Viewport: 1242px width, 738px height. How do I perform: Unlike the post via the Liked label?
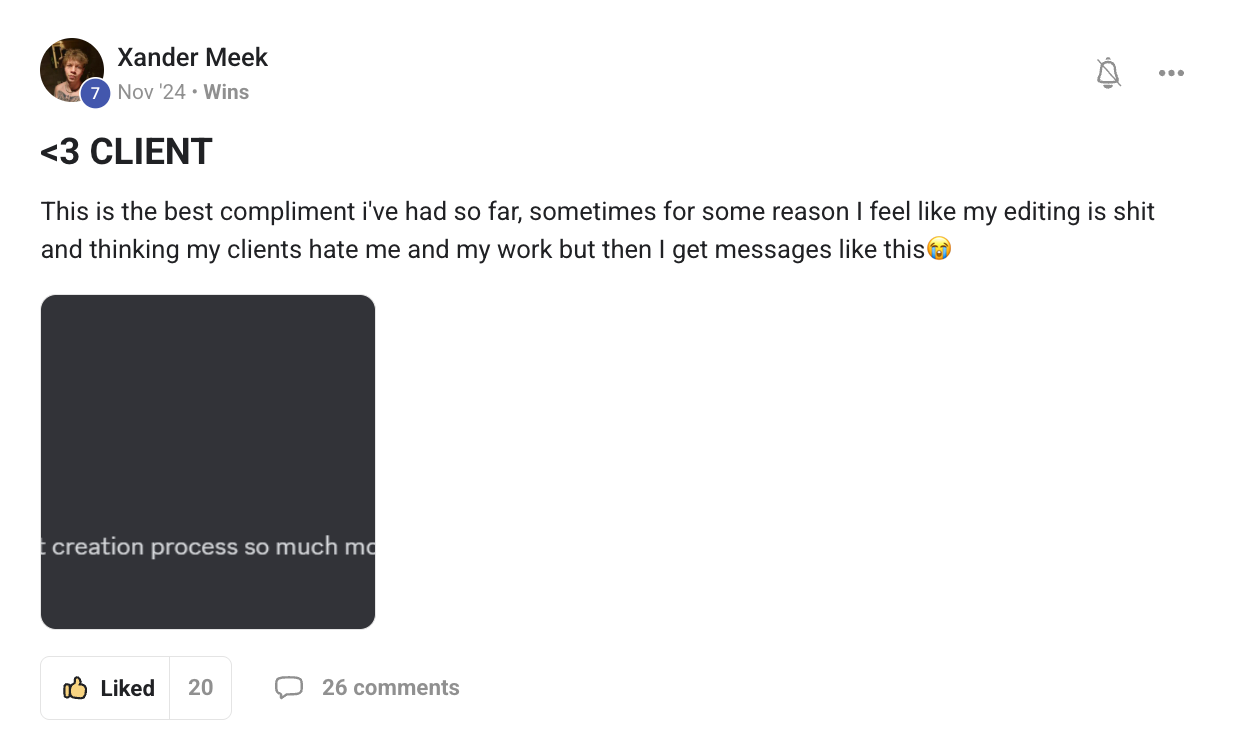tap(127, 688)
